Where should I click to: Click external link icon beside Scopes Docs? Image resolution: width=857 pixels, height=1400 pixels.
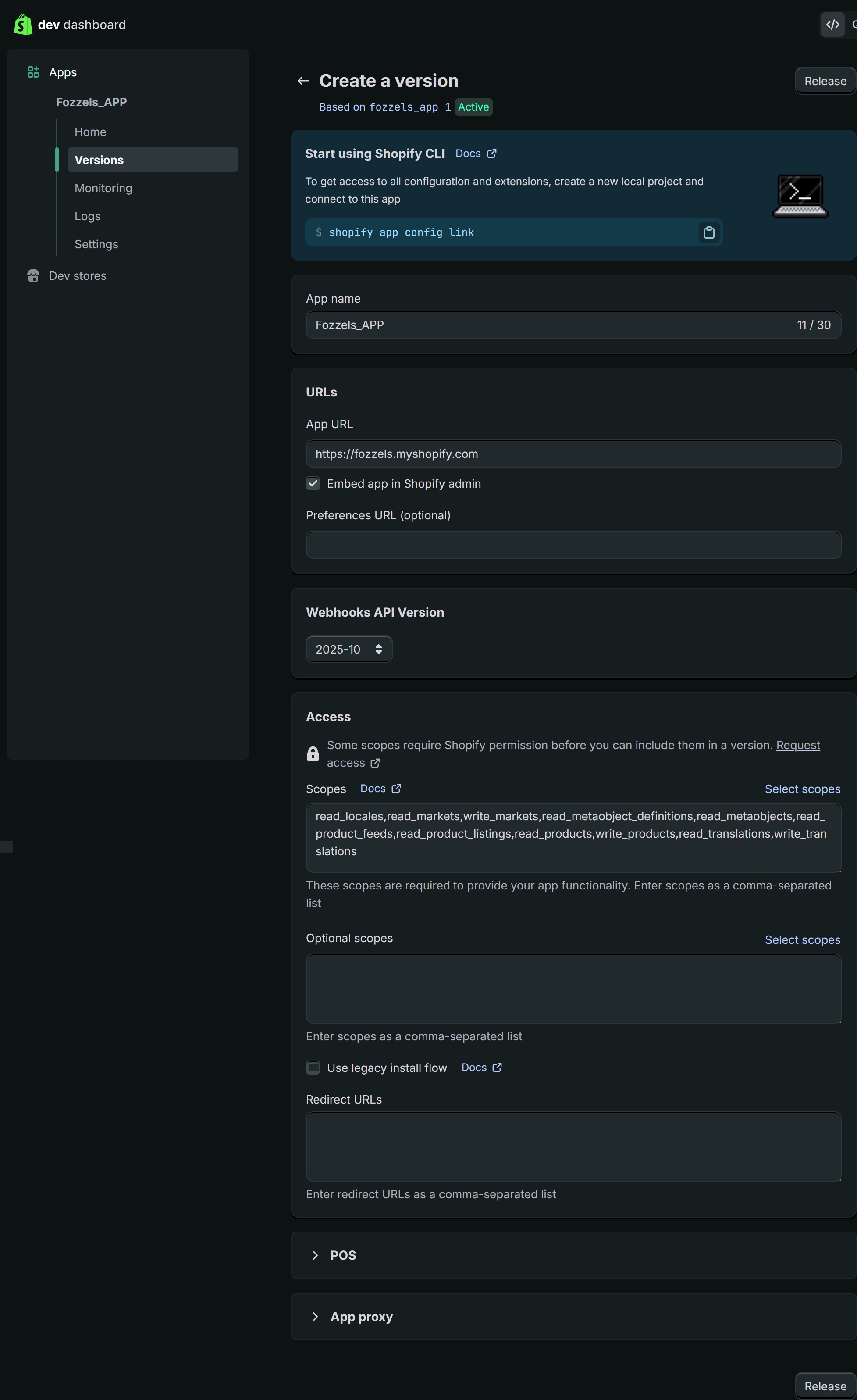click(396, 789)
